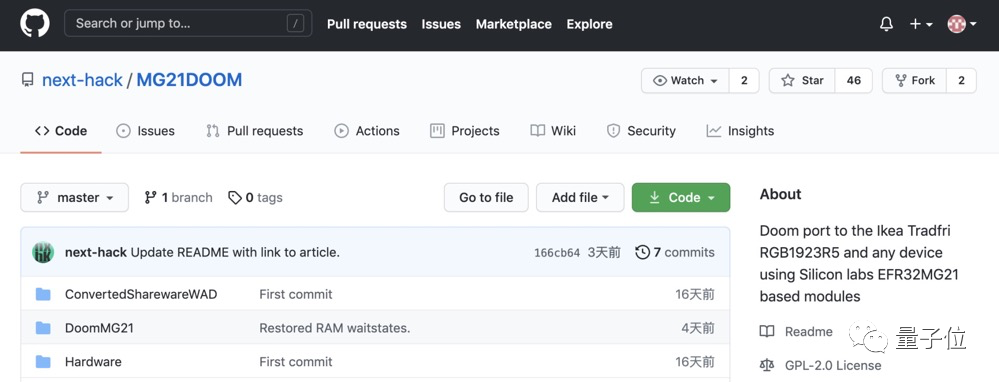Open the green Code download dropdown

pos(681,197)
